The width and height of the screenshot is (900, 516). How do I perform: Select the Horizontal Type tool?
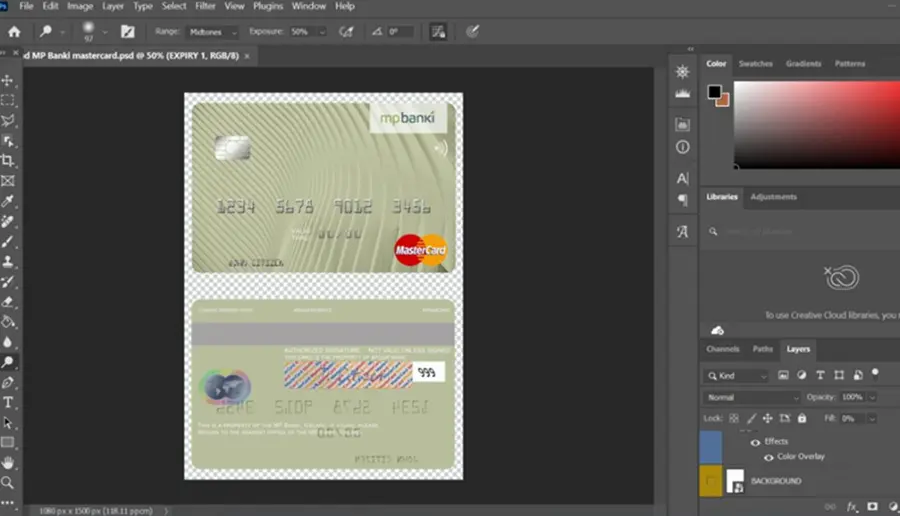[x=7, y=402]
